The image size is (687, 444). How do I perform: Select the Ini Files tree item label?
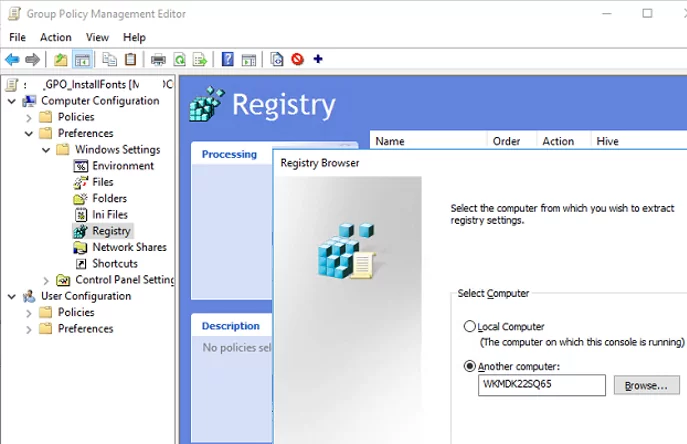click(x=110, y=214)
